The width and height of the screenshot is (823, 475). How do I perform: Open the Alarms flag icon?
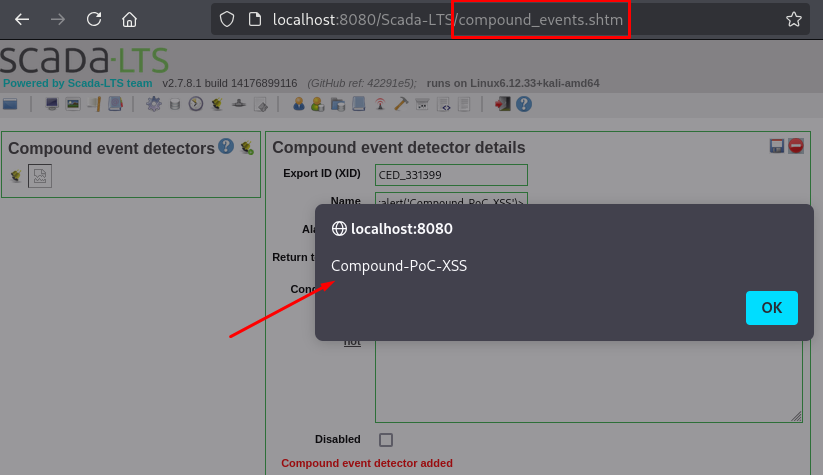(x=94, y=104)
